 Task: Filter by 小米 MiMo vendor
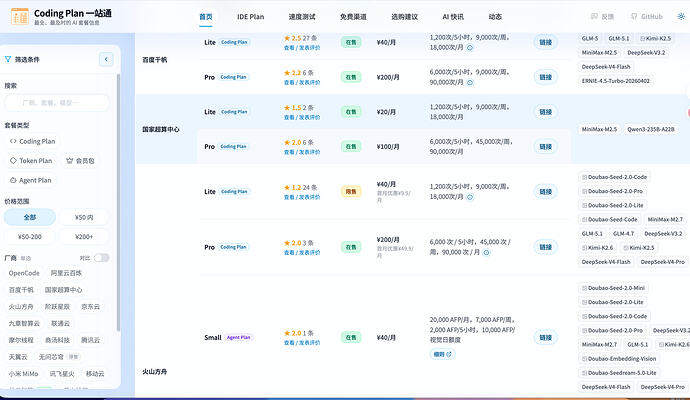tap(23, 374)
